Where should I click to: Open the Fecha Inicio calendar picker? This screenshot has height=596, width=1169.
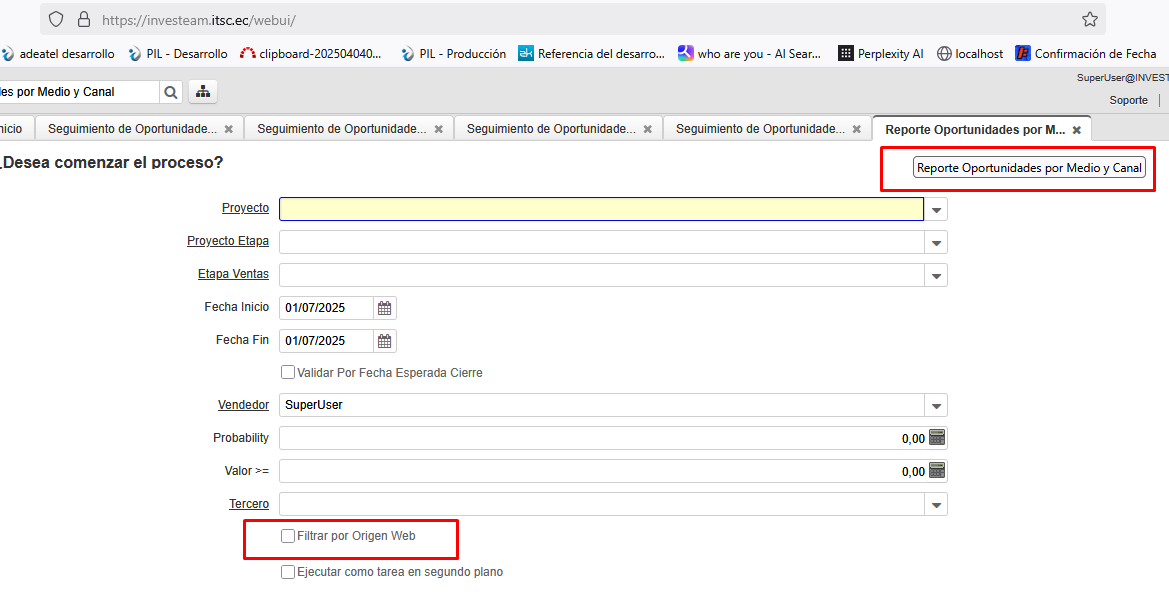pos(385,308)
